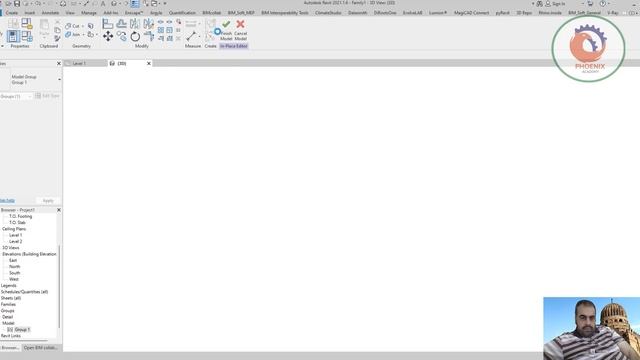
Task: Expand Schedules/Quantities (all) node
Action: [24, 292]
